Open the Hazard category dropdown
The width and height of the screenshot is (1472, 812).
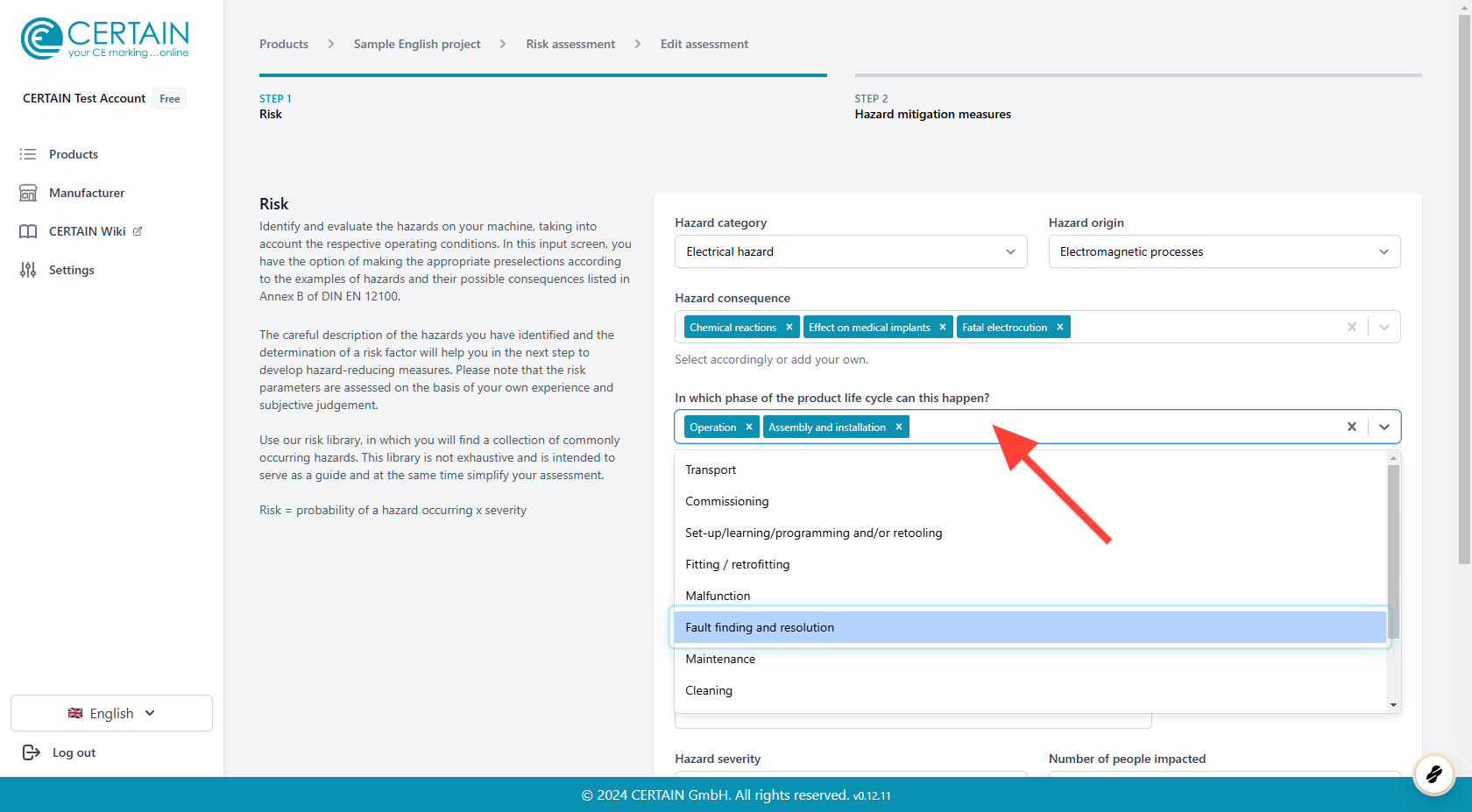tap(851, 251)
